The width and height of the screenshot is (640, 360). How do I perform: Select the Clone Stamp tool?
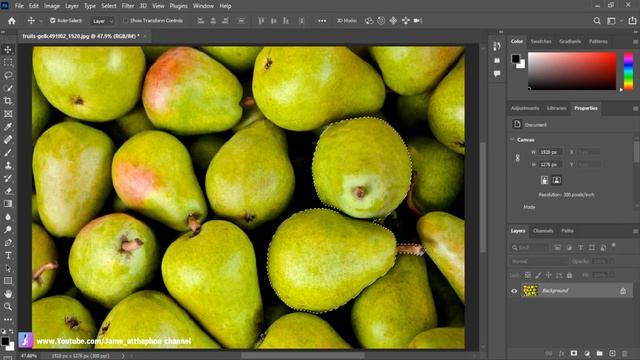[8, 165]
